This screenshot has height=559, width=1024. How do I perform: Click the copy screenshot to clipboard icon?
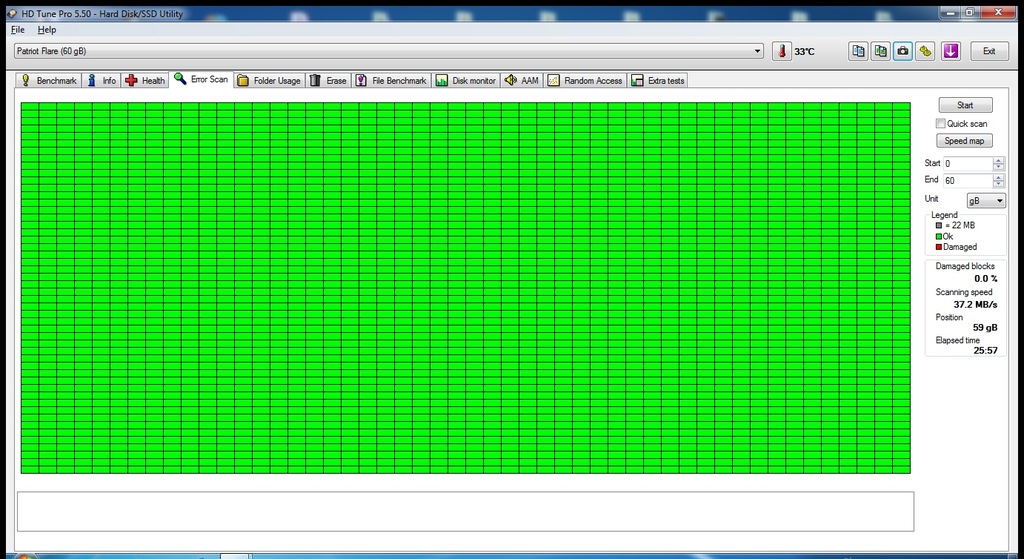(880, 51)
